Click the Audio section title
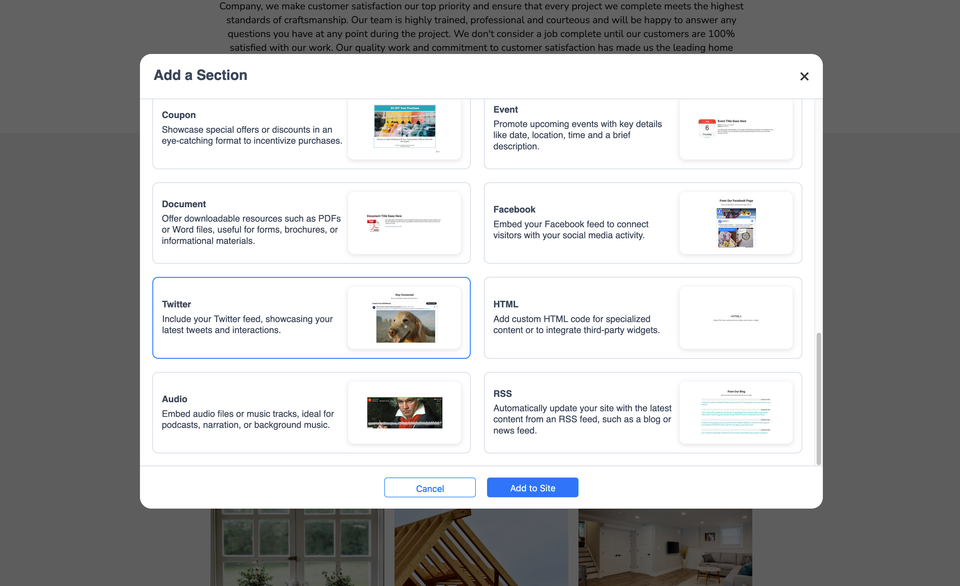 pos(174,399)
